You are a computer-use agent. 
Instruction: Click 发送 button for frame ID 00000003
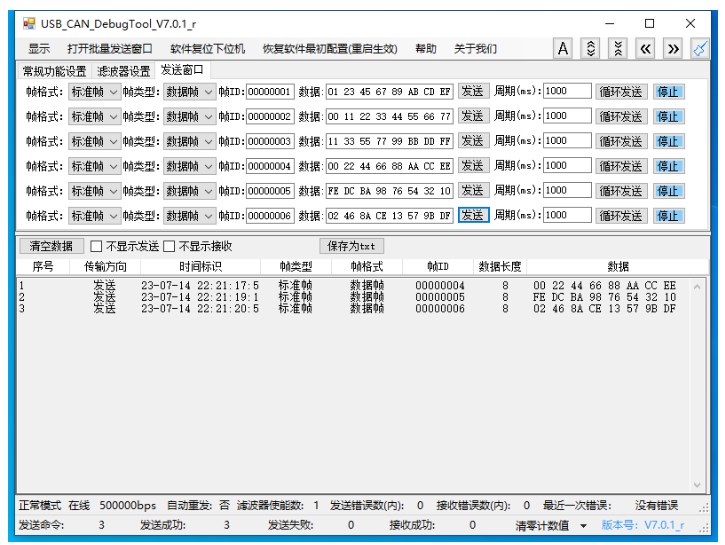point(473,141)
